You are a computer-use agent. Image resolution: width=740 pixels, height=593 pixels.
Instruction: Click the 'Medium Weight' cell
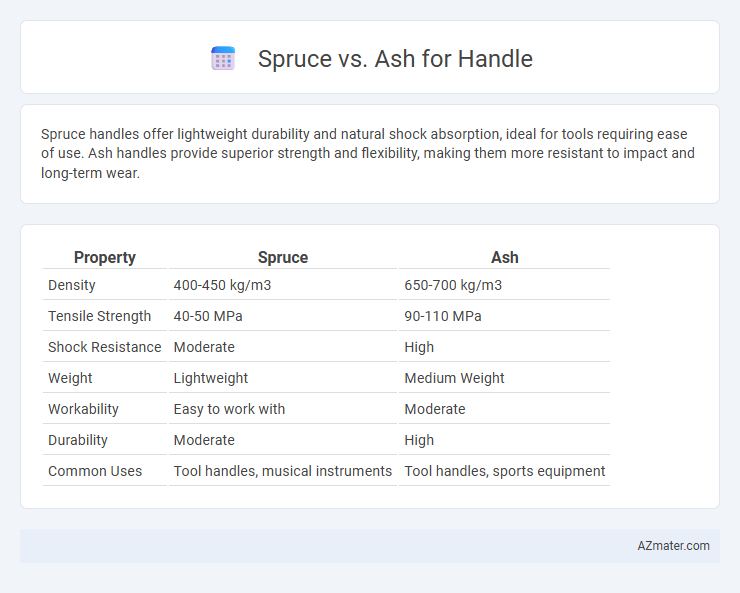pyautogui.click(x=505, y=378)
